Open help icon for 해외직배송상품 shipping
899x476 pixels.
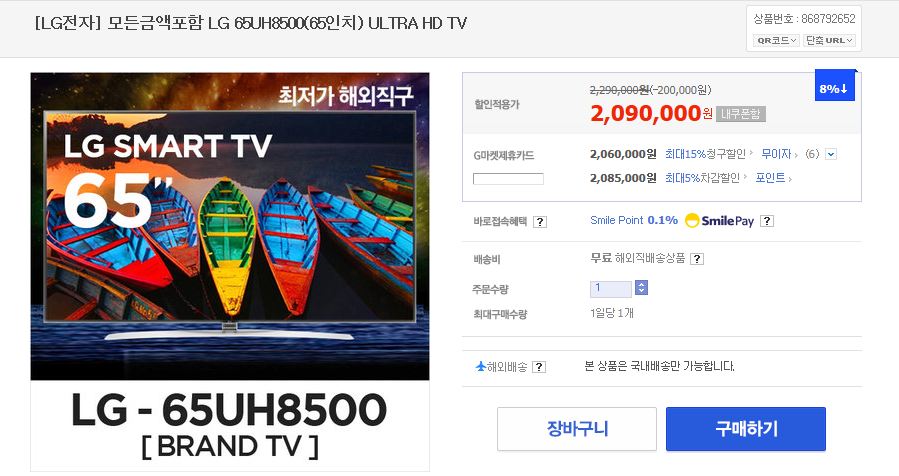tap(697, 259)
